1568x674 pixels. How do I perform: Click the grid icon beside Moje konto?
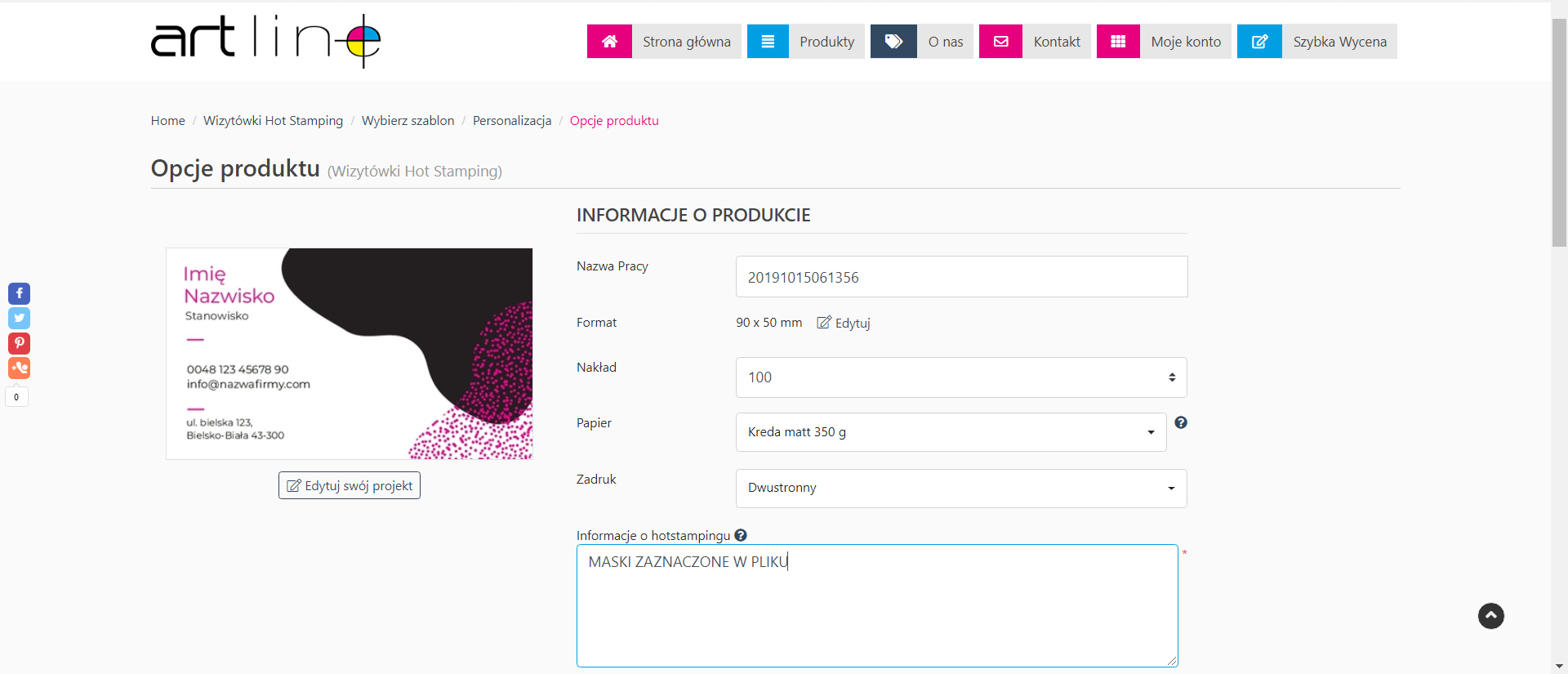click(1118, 42)
